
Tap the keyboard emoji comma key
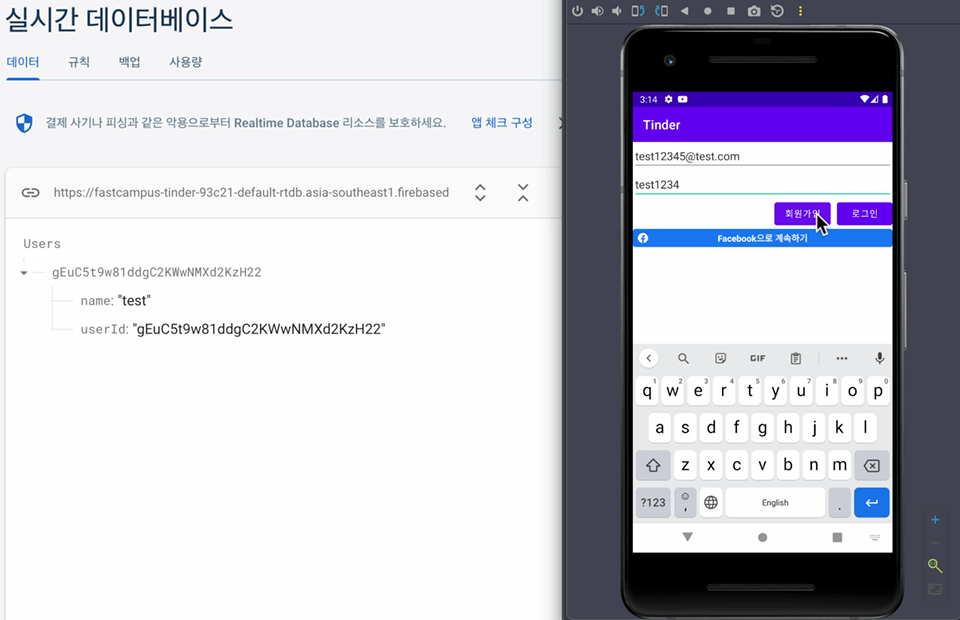685,502
